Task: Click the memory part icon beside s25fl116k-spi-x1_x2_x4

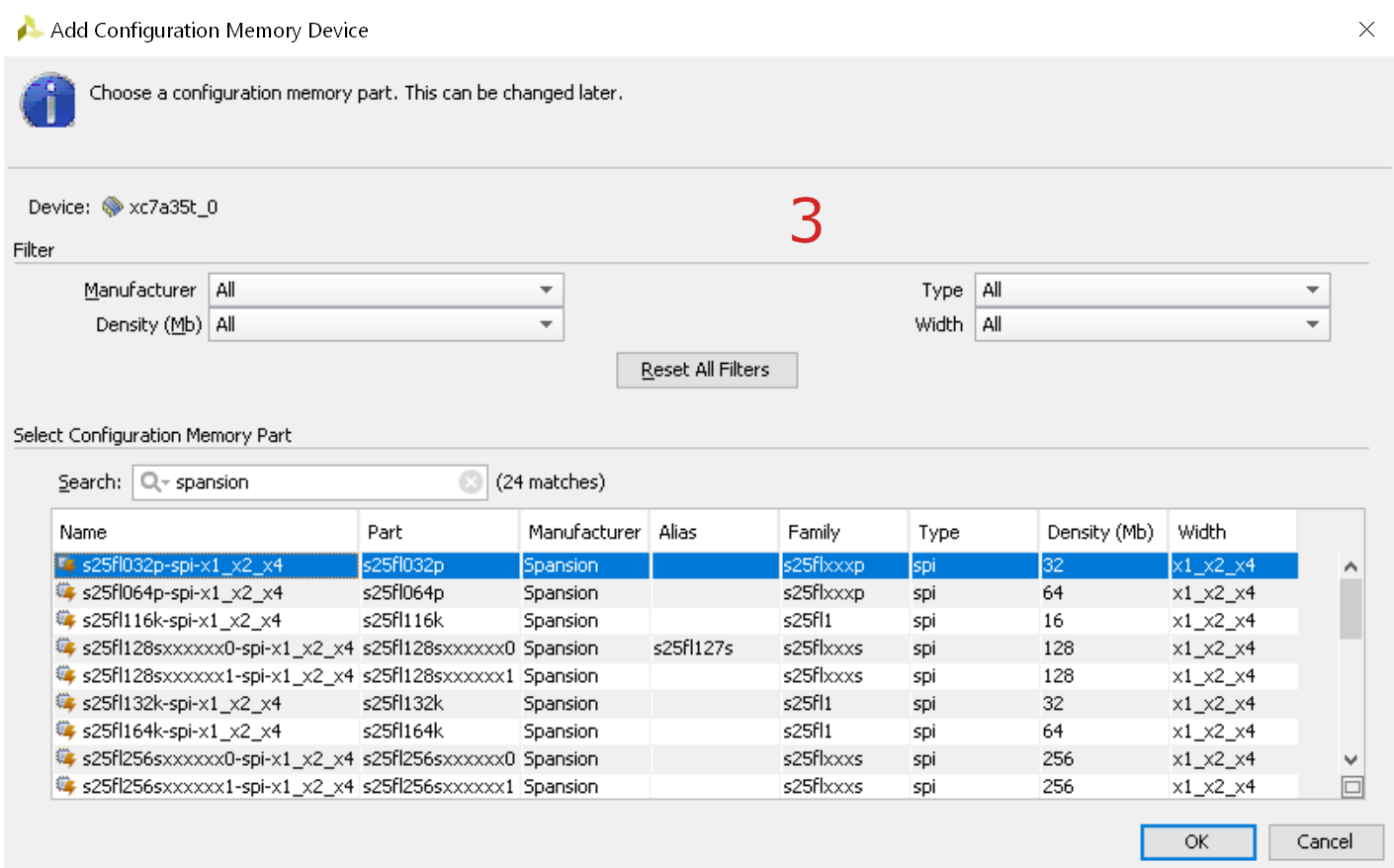Action: point(66,620)
